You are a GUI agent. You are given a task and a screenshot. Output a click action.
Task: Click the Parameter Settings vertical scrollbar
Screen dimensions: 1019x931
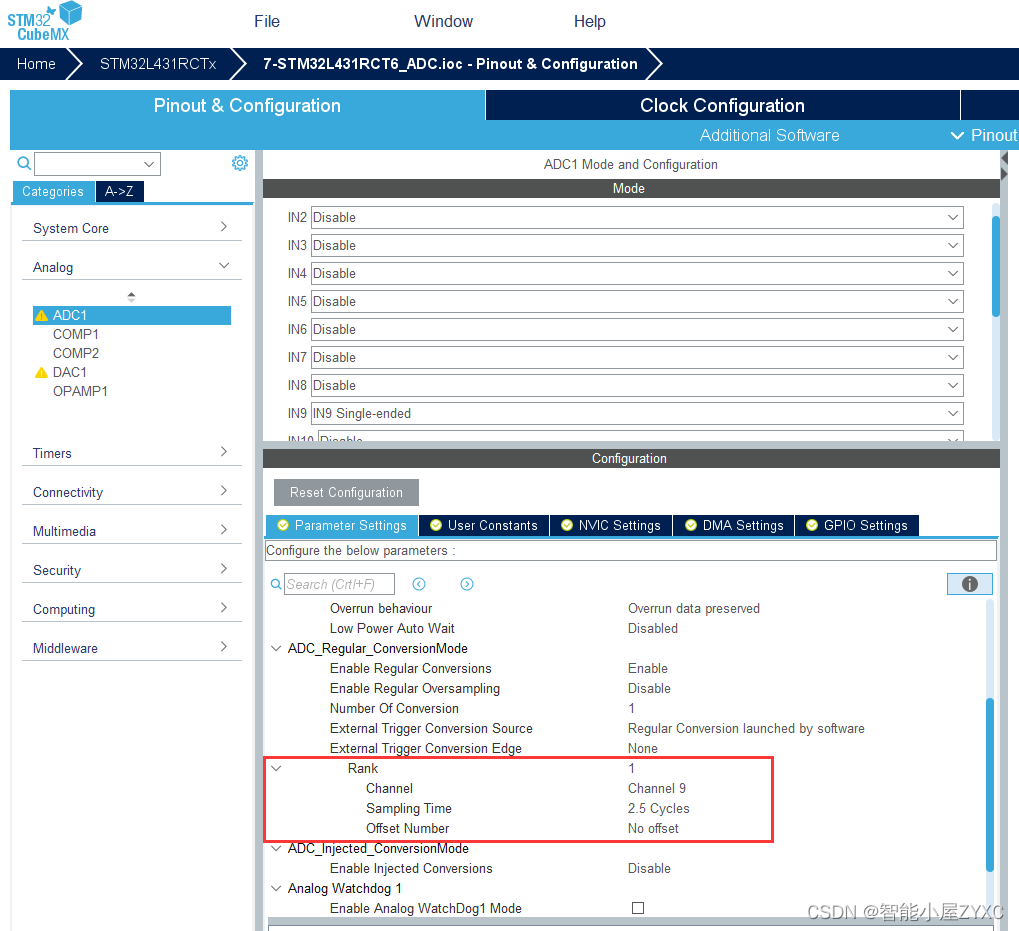990,784
